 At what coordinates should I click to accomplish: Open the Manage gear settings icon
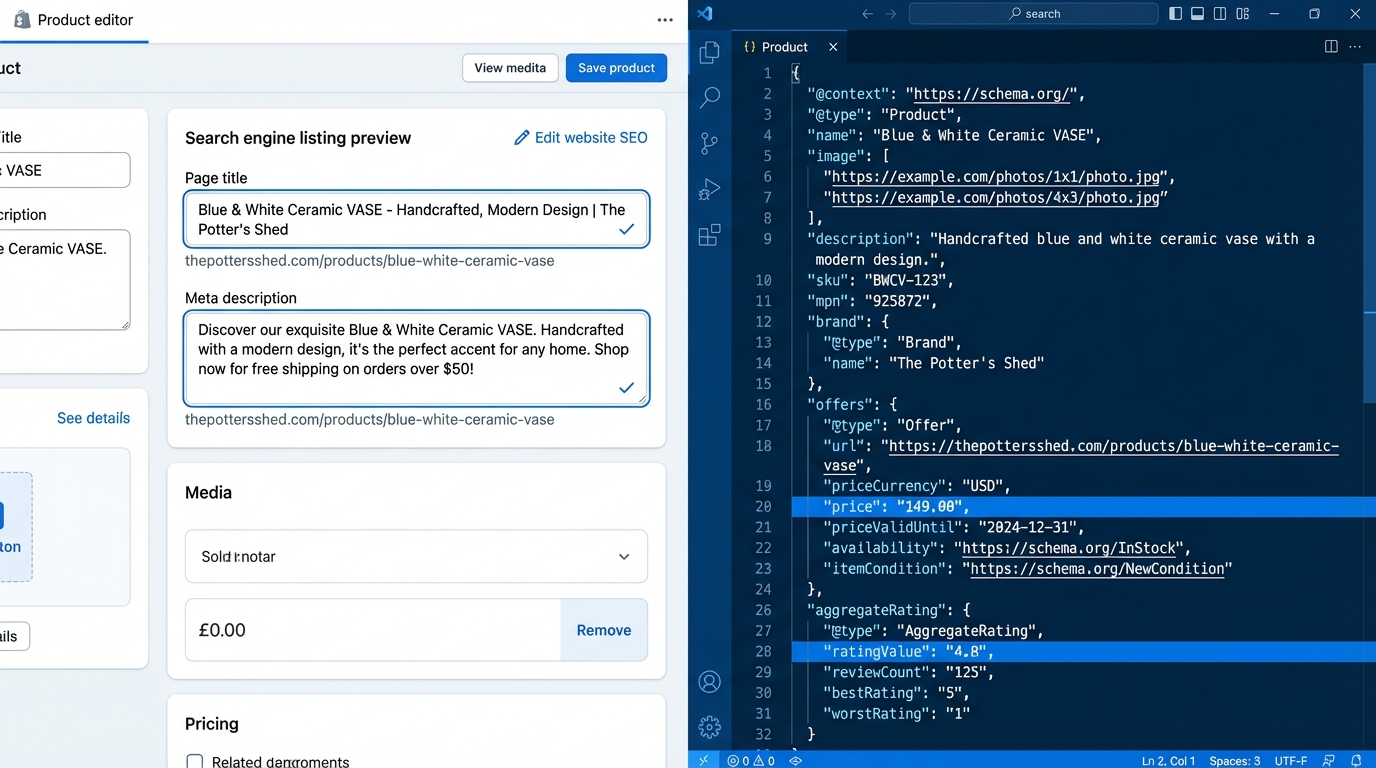coord(709,727)
